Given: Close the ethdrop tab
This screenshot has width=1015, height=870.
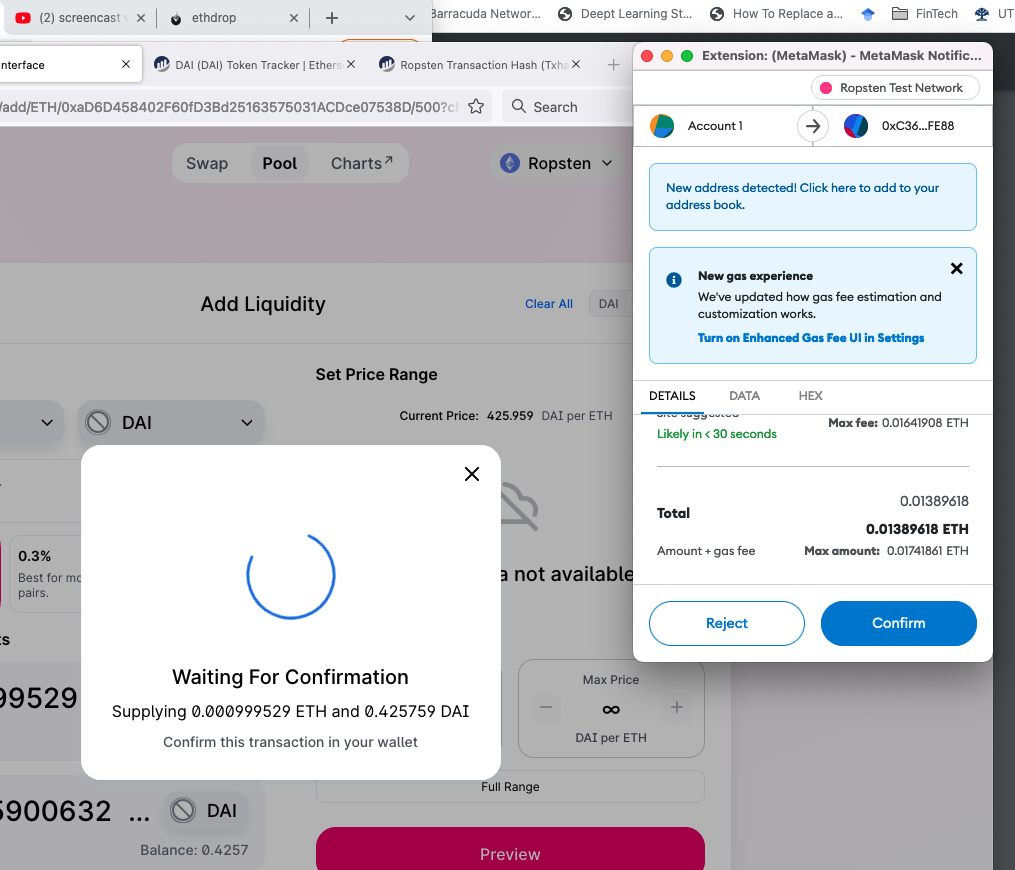Looking at the screenshot, I should tap(294, 18).
